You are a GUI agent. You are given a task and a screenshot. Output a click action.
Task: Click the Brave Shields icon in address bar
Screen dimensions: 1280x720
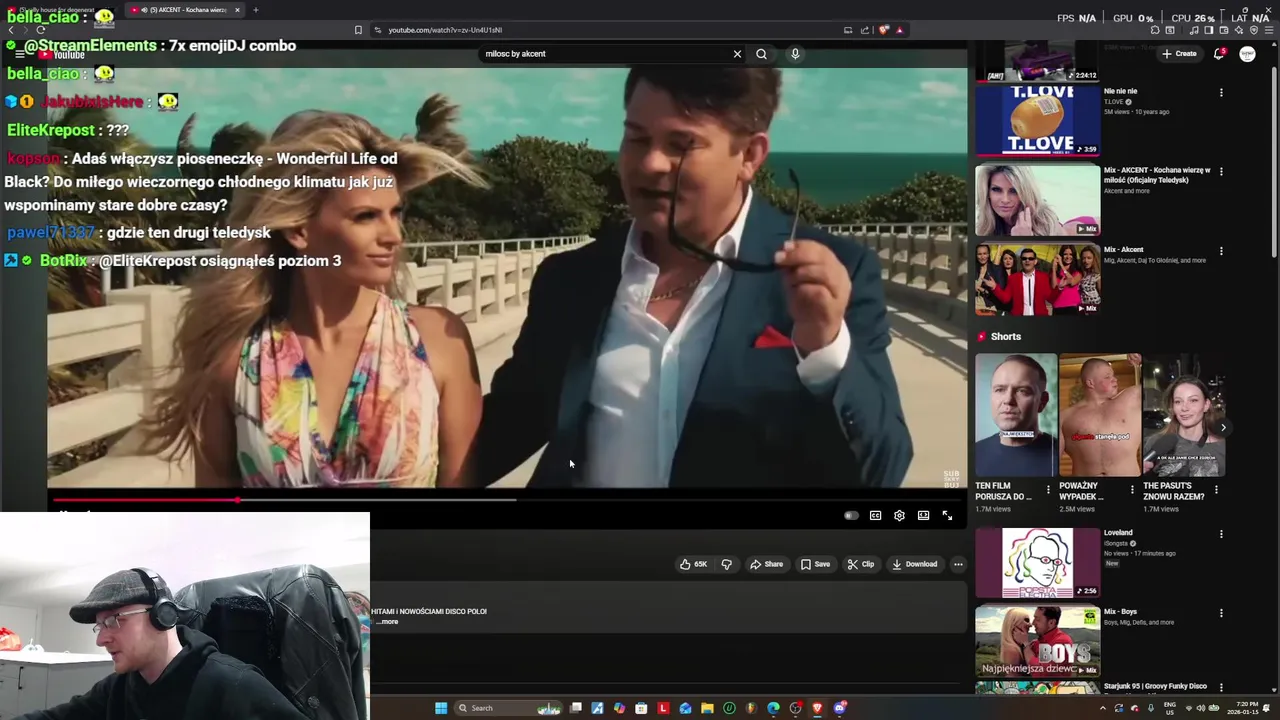coord(883,30)
